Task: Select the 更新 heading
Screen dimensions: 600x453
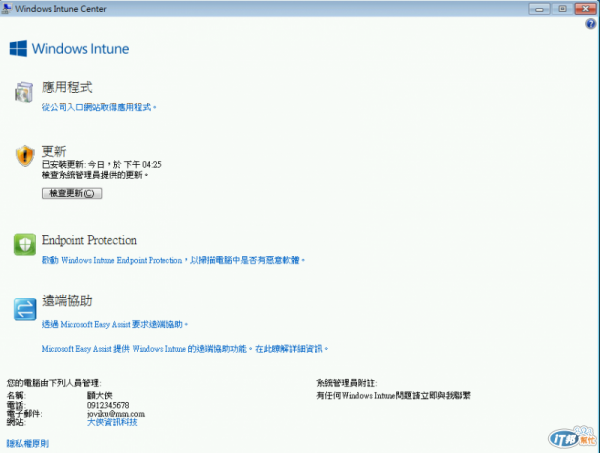Action: click(54, 151)
